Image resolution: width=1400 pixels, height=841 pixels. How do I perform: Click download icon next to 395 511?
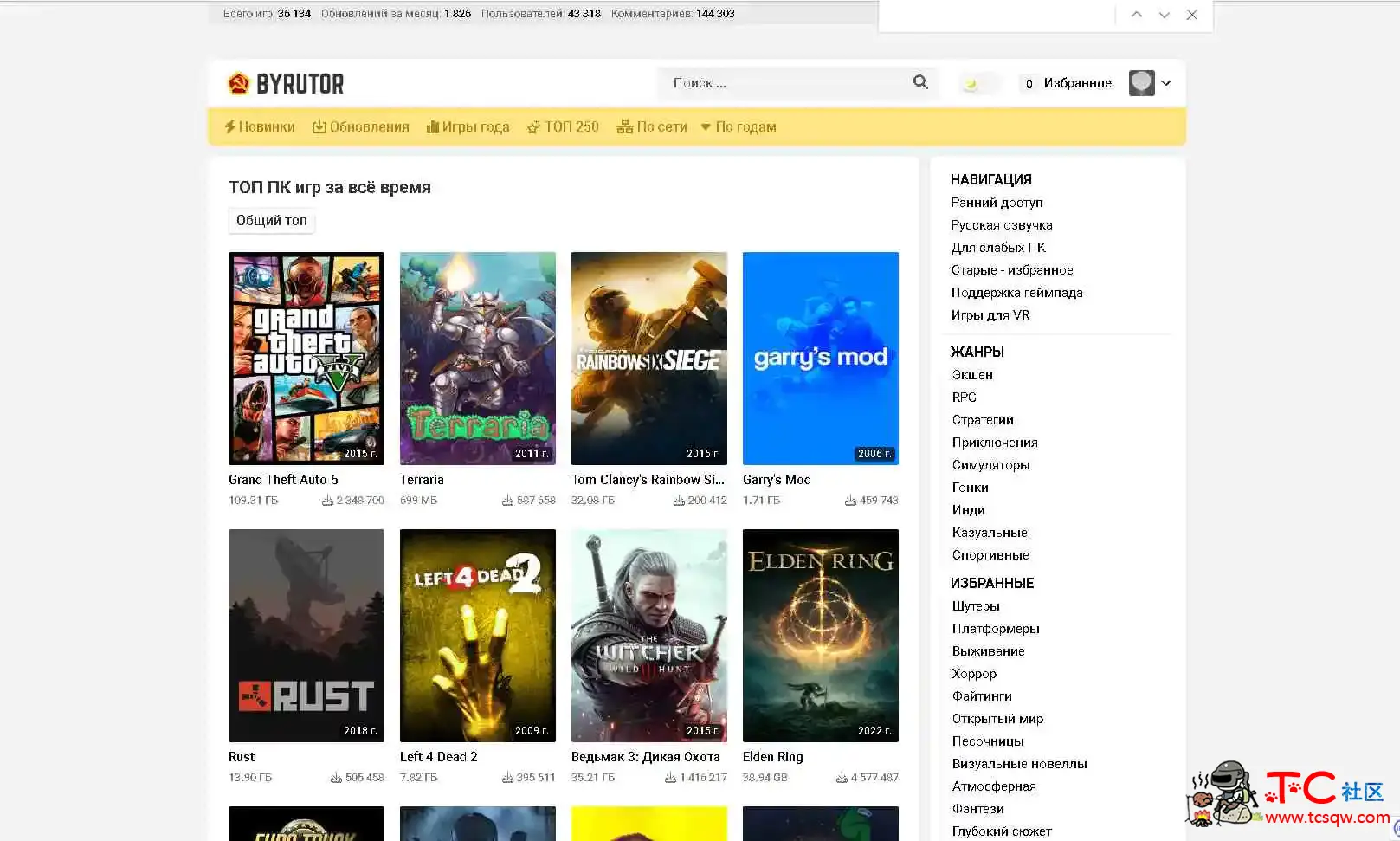click(x=507, y=778)
